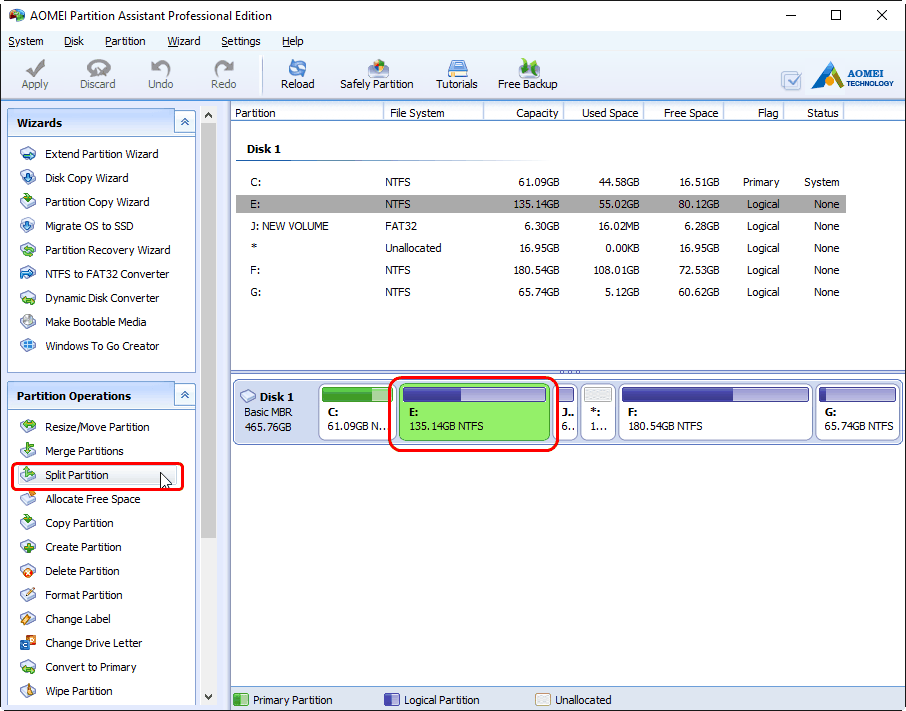The height and width of the screenshot is (711, 906).
Task: Select the J: NEW VOLUME row
Action: click(541, 226)
